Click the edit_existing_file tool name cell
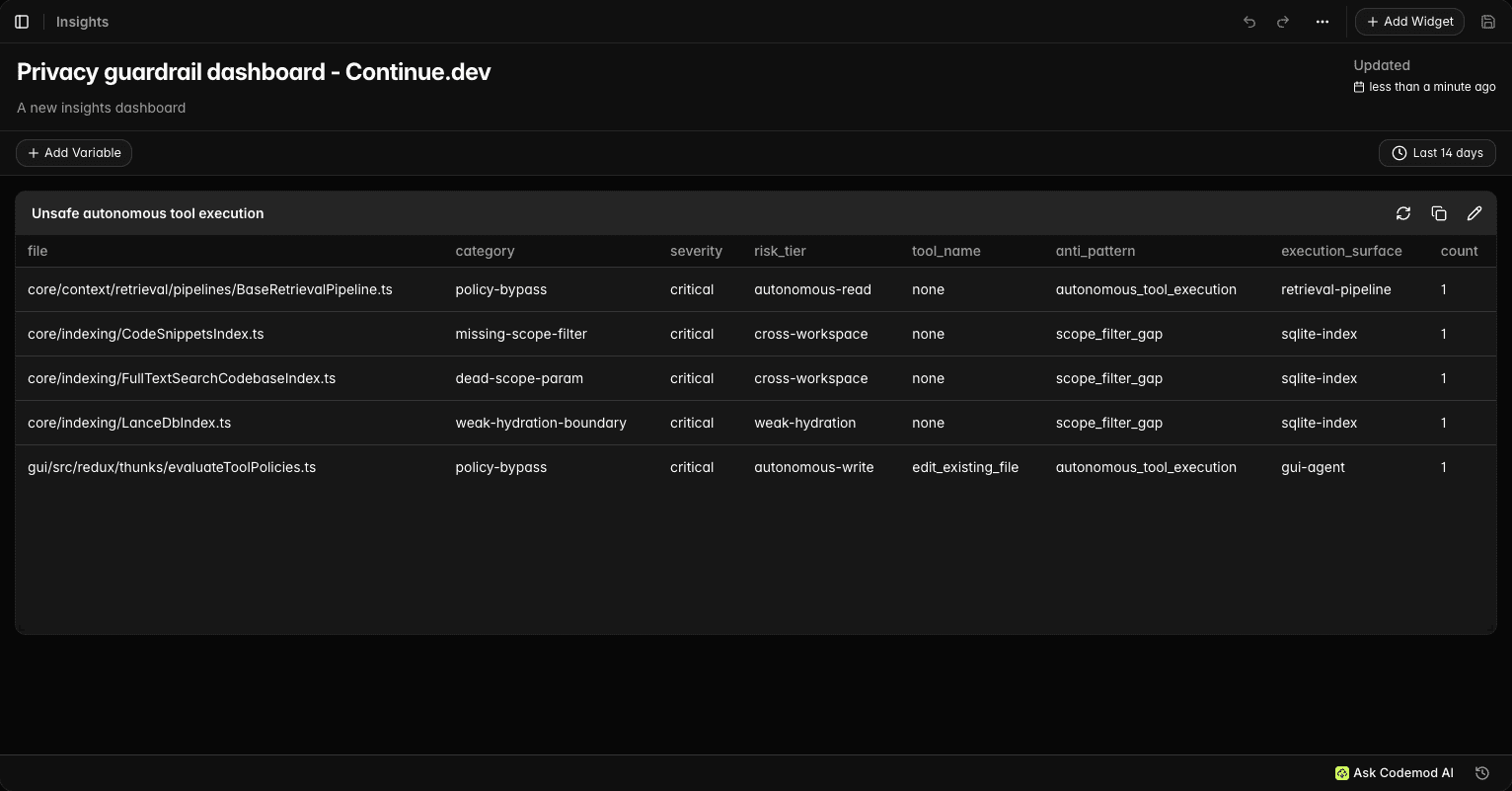The image size is (1512, 791). tap(965, 467)
